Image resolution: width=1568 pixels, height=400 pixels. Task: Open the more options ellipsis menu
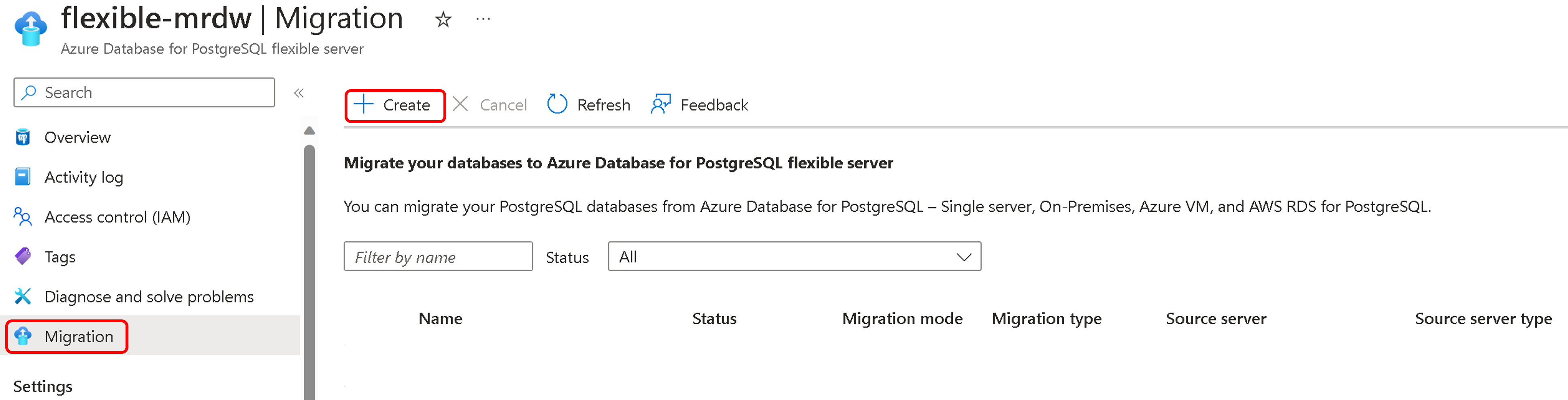(x=483, y=19)
